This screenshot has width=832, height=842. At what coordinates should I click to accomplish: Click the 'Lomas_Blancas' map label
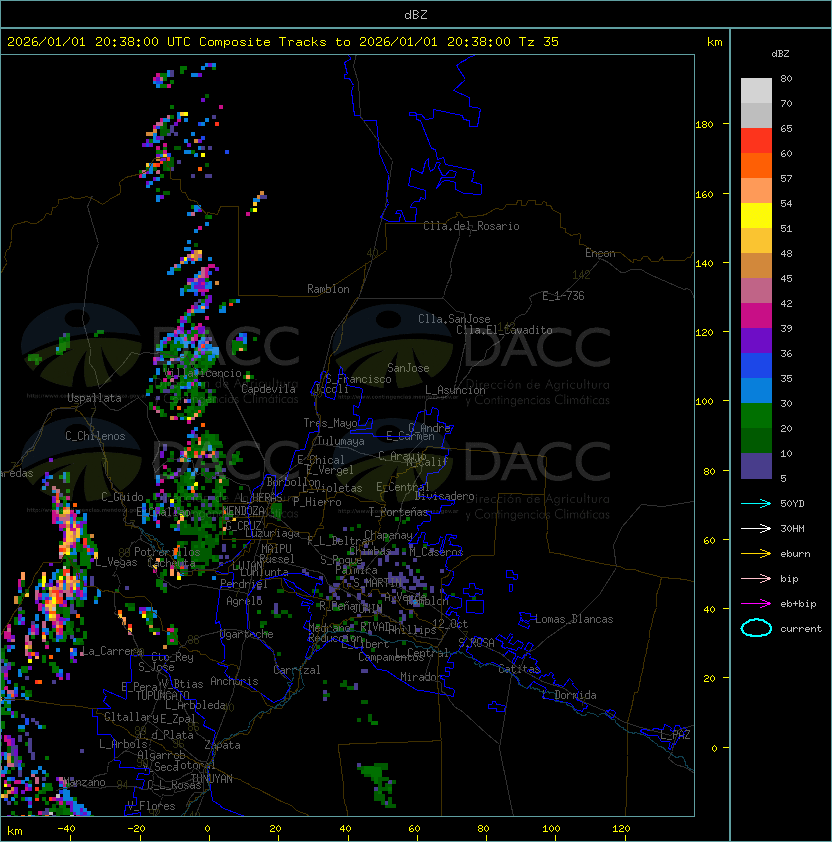pyautogui.click(x=574, y=619)
